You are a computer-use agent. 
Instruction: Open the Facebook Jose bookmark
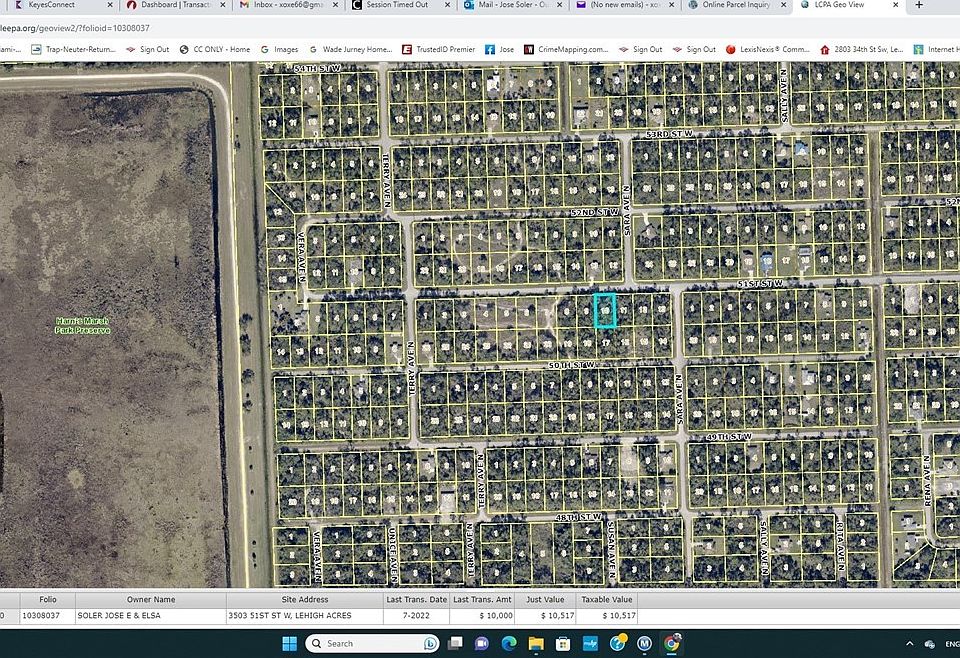(500, 49)
